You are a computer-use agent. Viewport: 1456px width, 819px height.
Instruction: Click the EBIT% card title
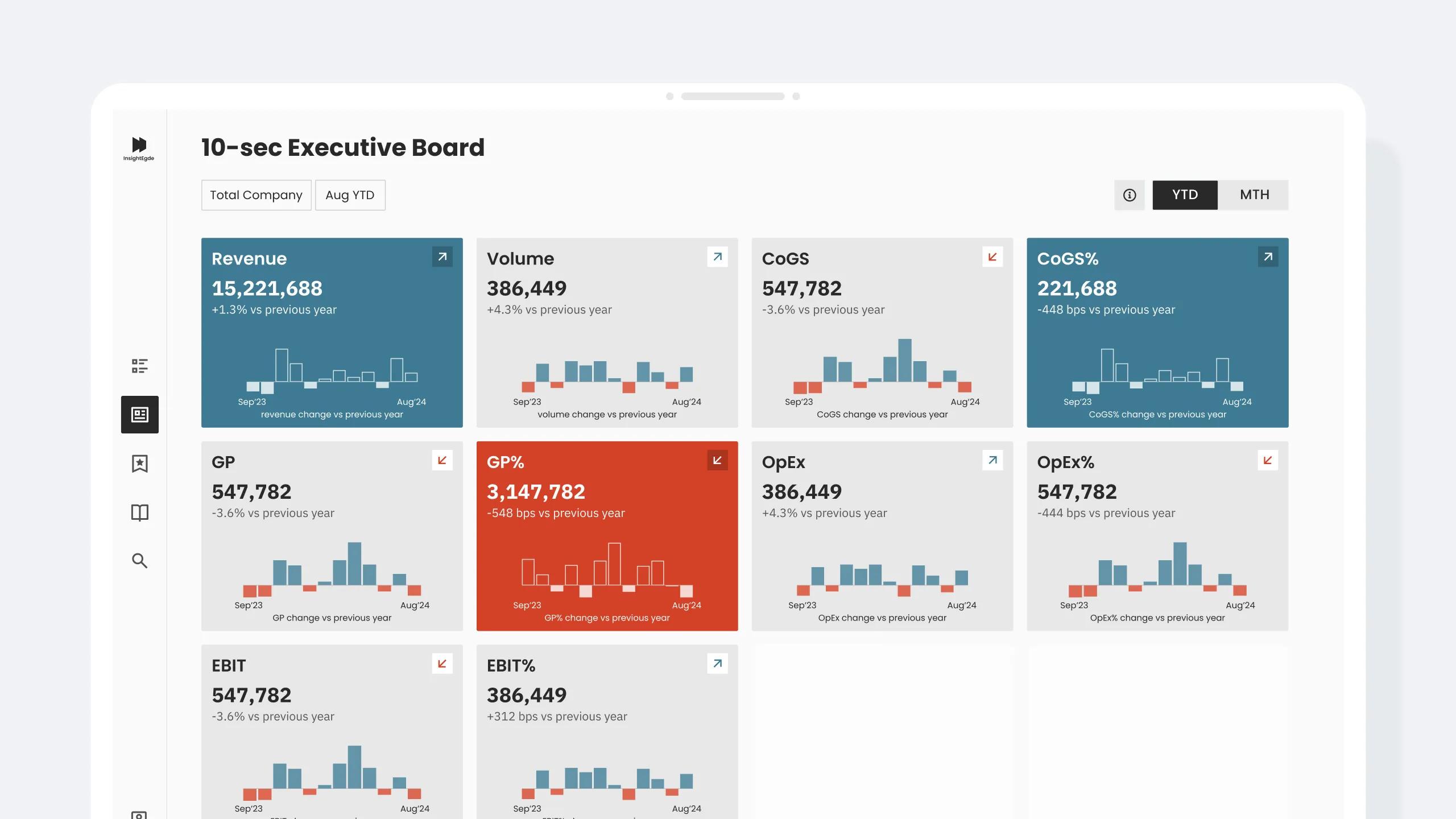click(511, 666)
